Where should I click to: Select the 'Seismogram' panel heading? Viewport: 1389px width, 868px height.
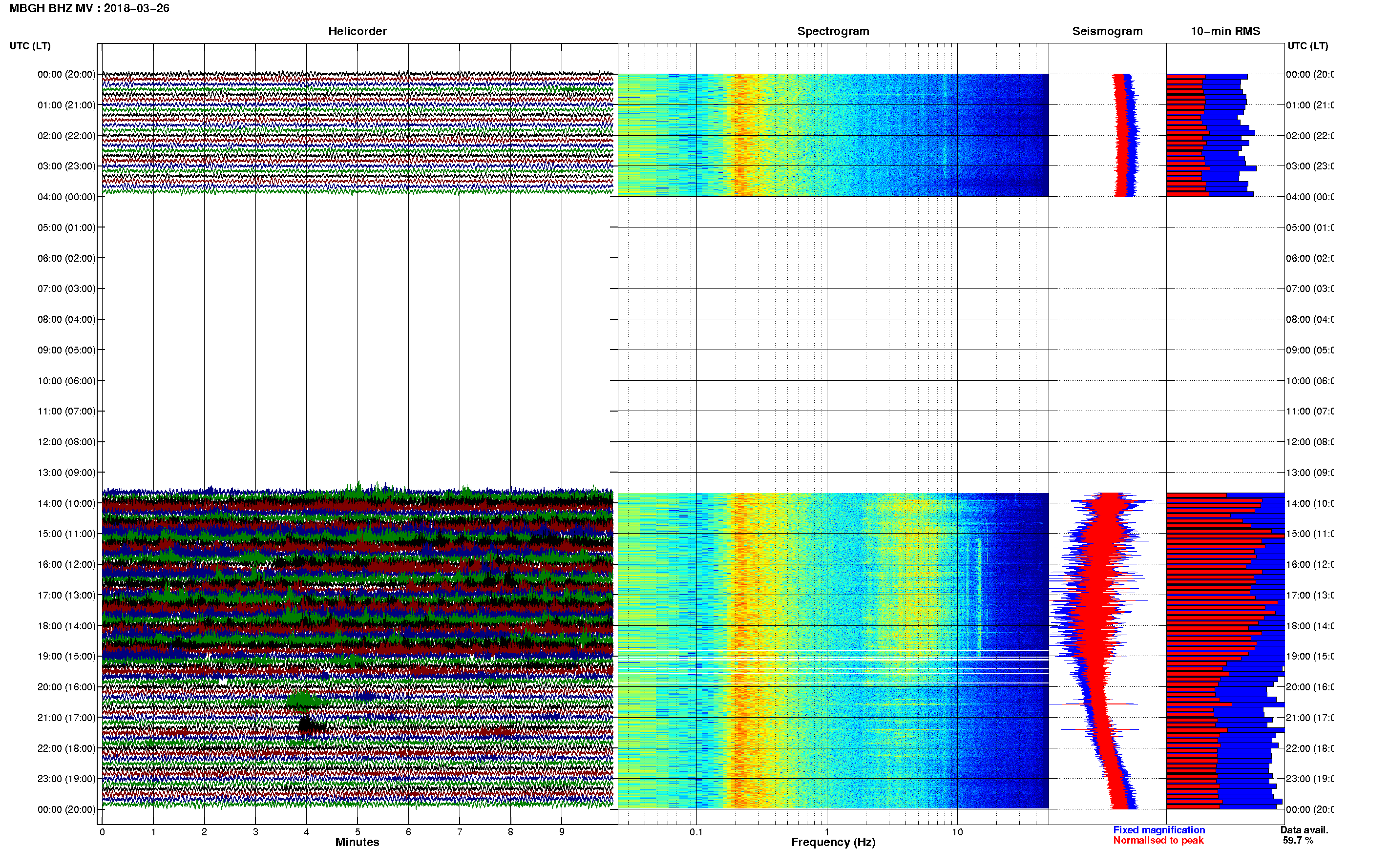(1107, 31)
